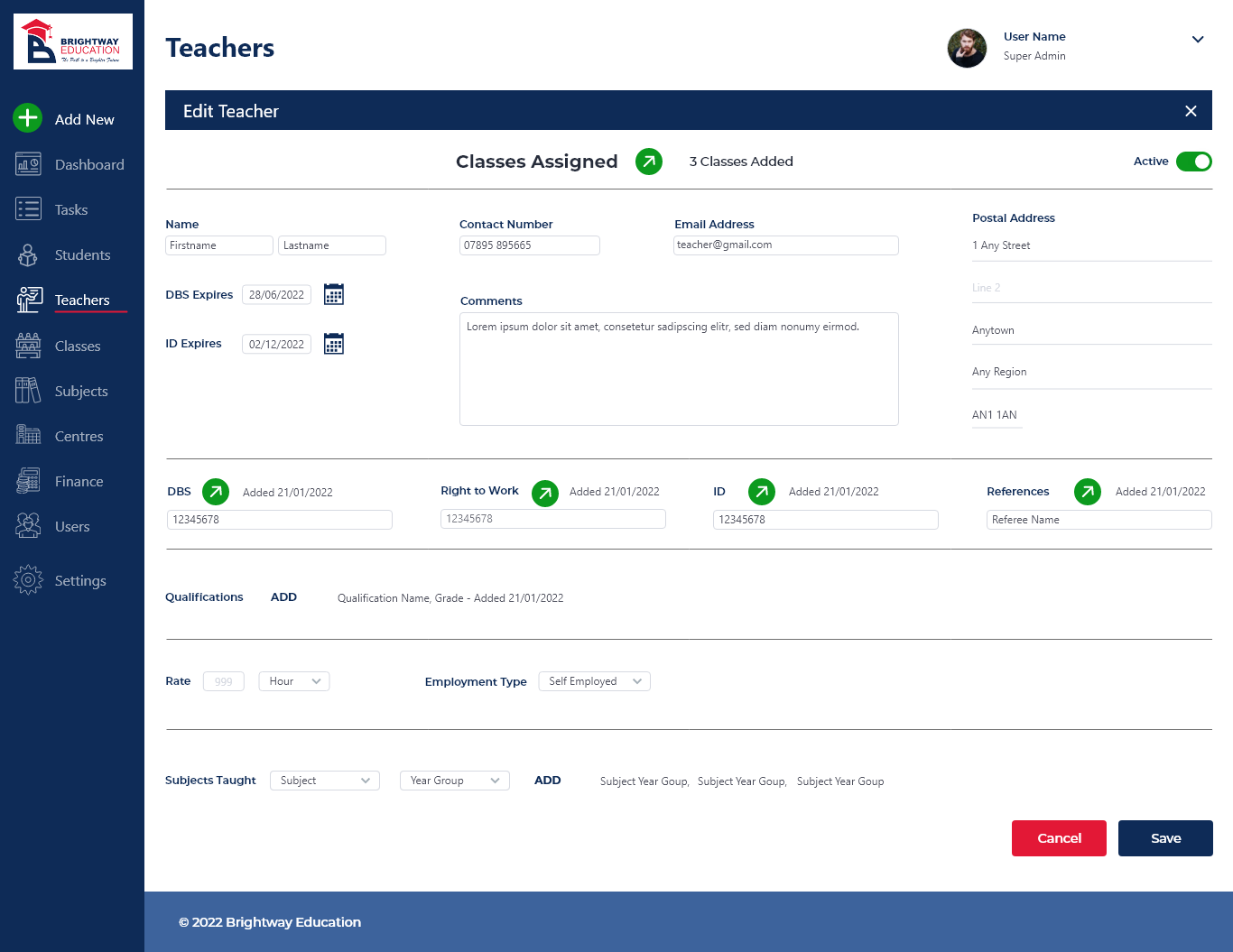Click the Save button
This screenshot has width=1233, height=952.
[1165, 838]
